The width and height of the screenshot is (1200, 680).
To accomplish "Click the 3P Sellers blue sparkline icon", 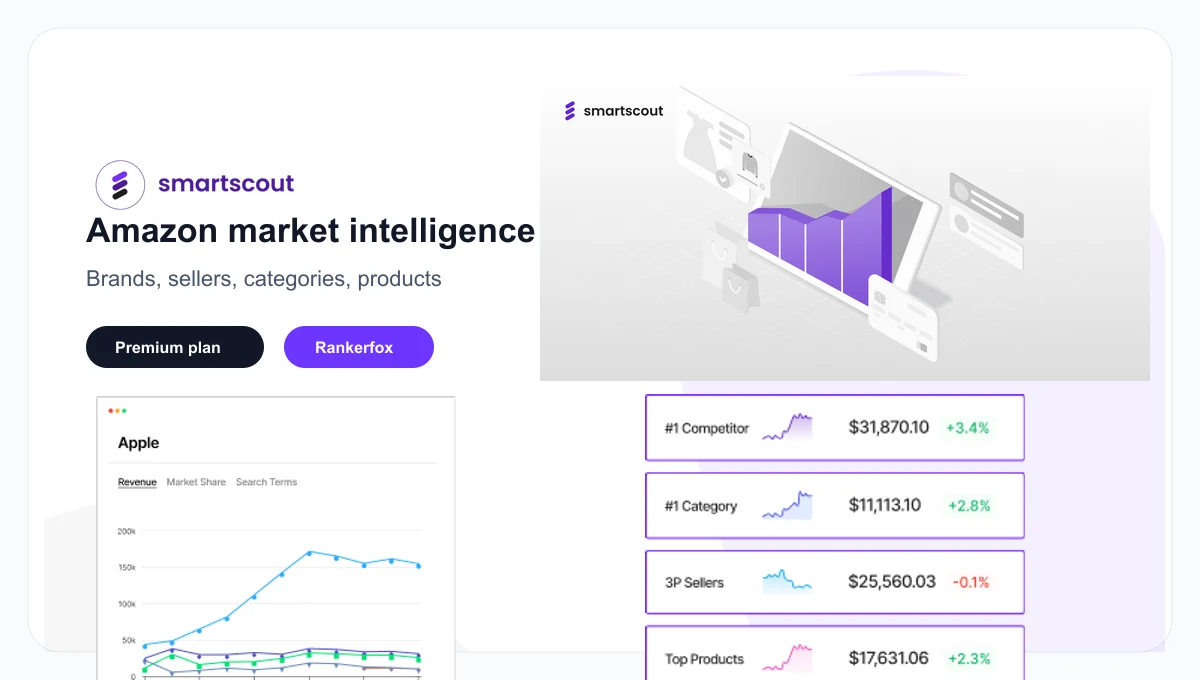I will [x=787, y=581].
